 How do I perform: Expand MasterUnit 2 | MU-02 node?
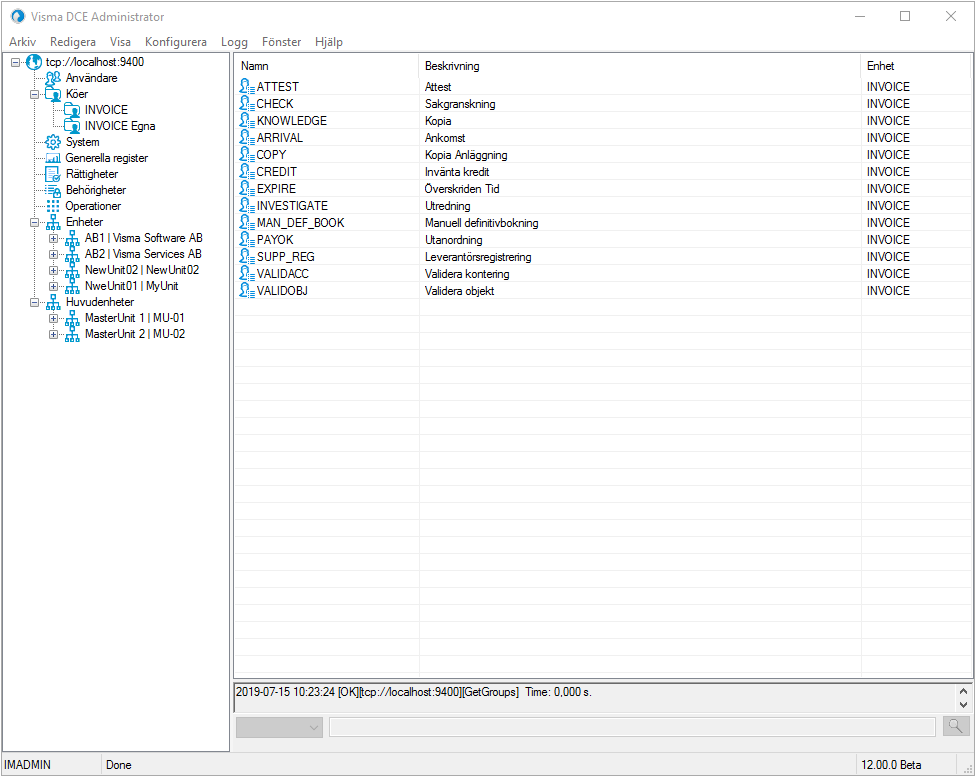(54, 333)
